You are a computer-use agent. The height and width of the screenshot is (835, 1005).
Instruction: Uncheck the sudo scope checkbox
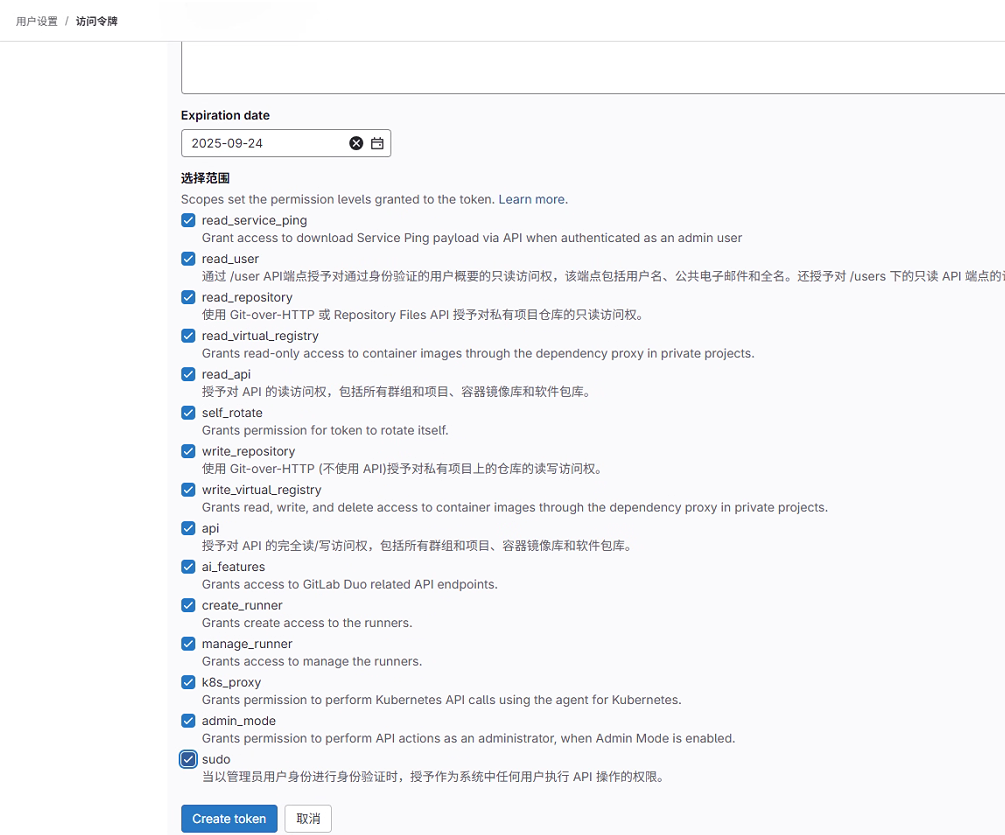point(188,759)
